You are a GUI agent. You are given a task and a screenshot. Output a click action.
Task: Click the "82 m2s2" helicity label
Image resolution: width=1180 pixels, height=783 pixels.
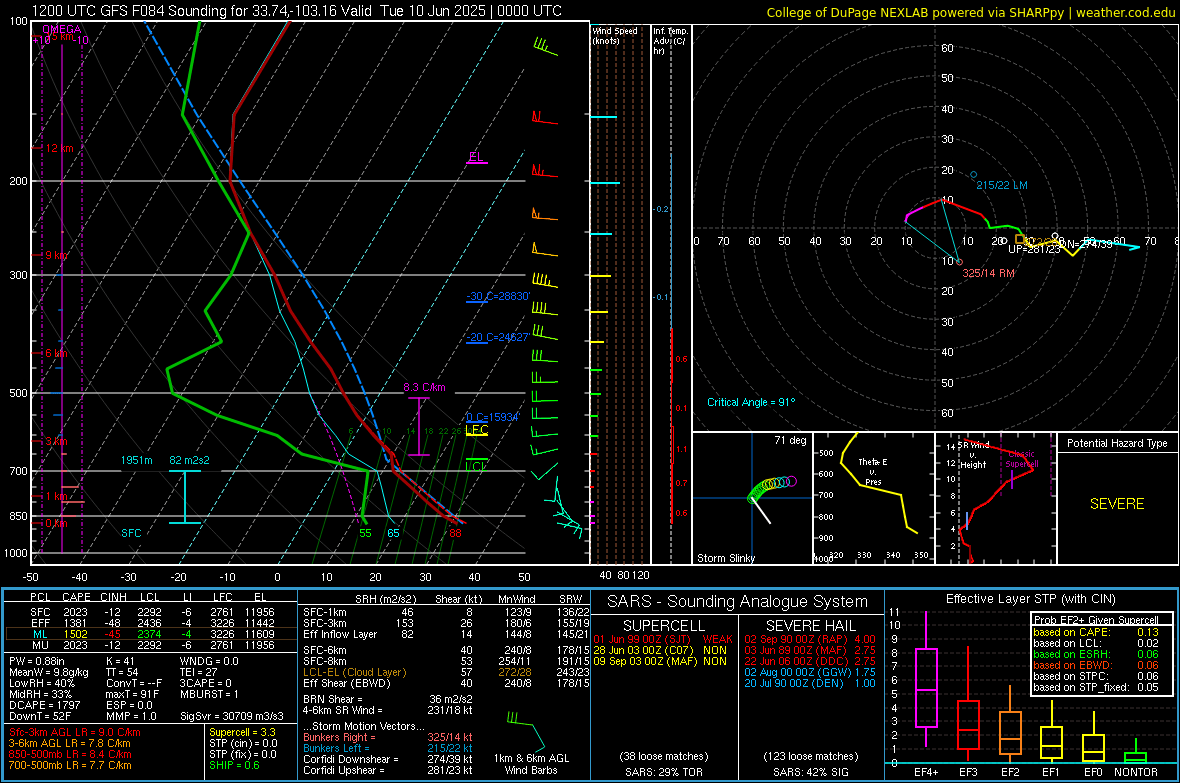coord(190,460)
